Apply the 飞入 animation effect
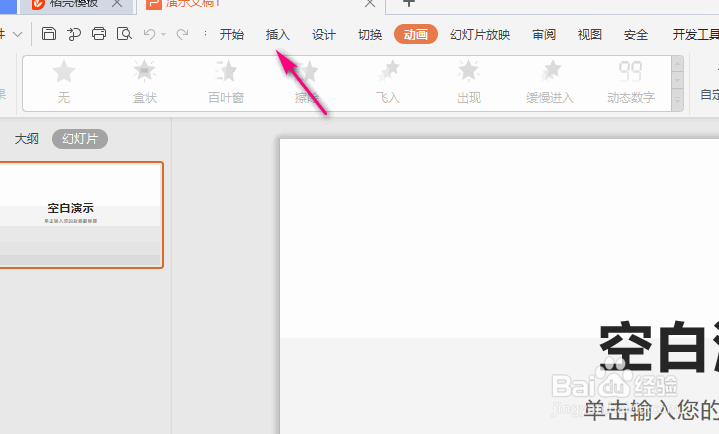 coord(388,83)
